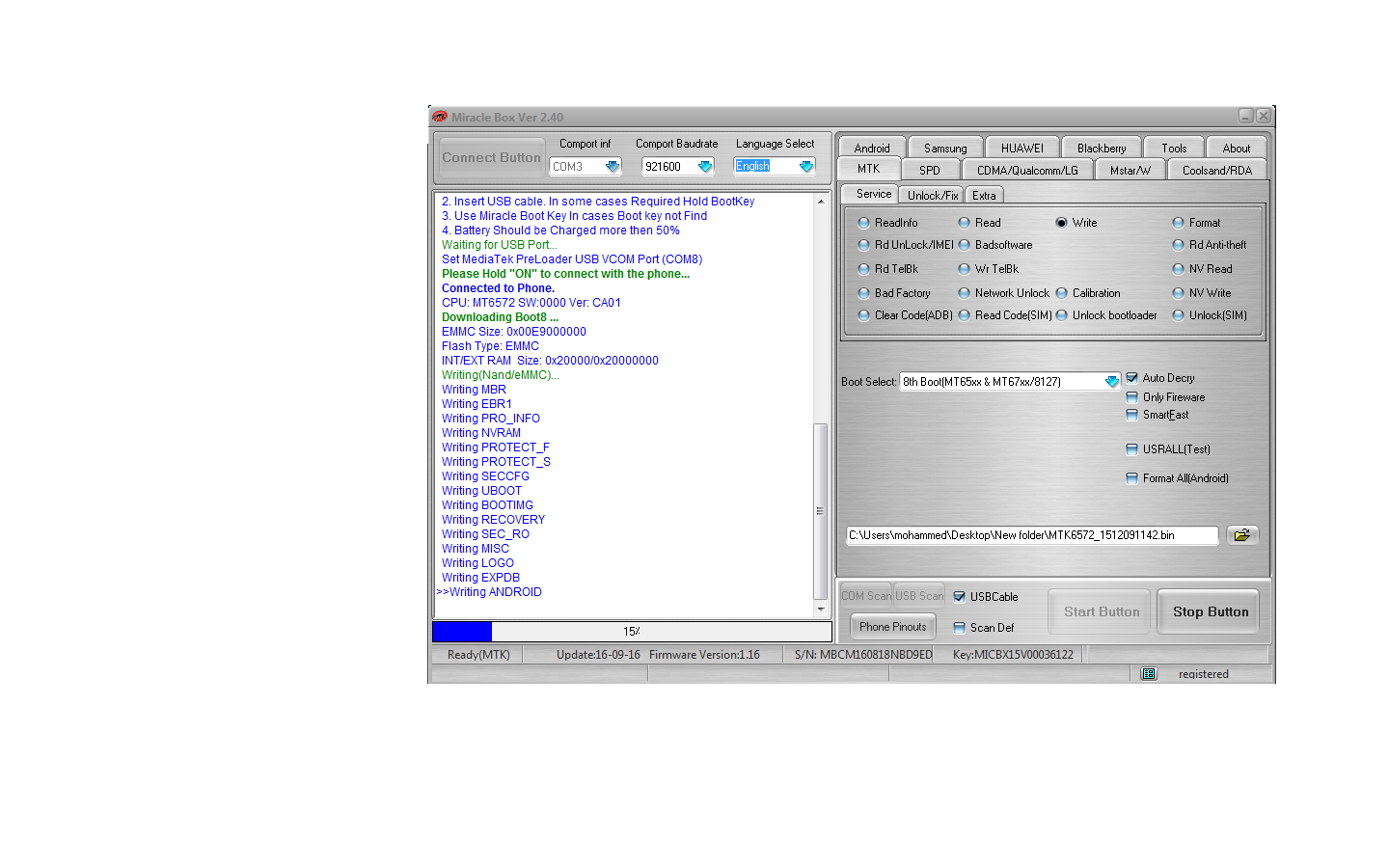Enable the Only Fireware checkbox

click(1132, 397)
